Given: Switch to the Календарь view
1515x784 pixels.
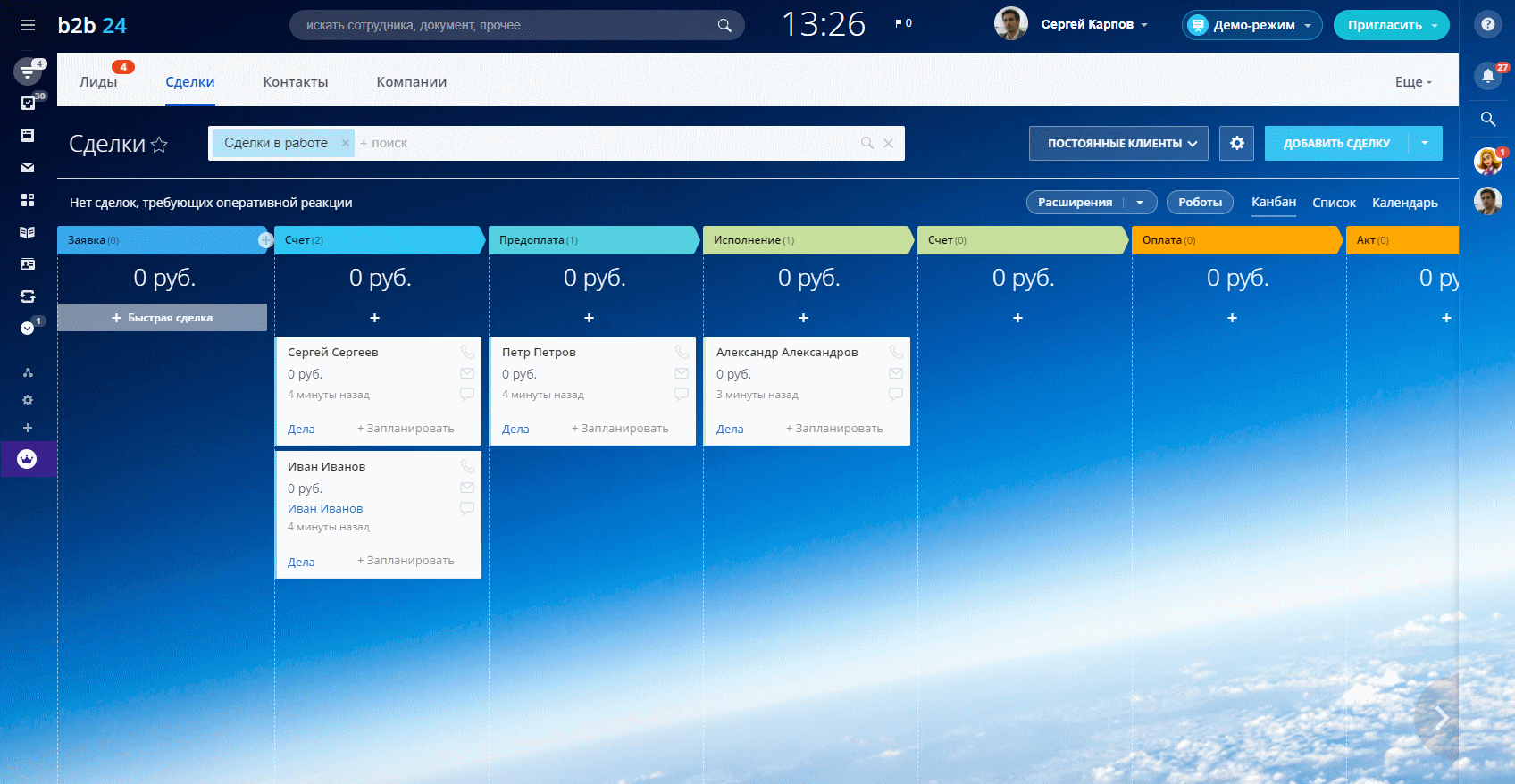Looking at the screenshot, I should click(1405, 203).
